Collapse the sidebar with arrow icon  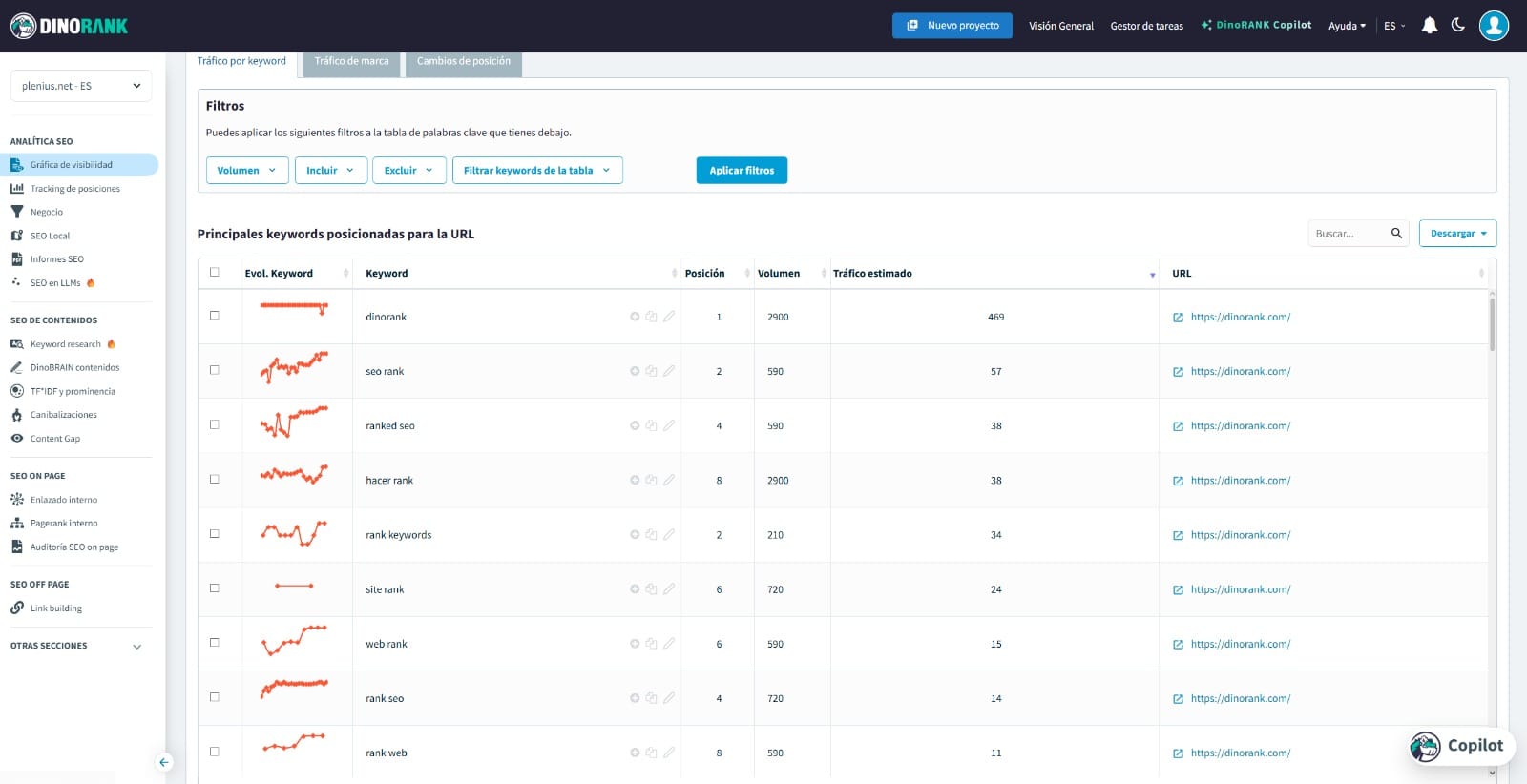[164, 762]
